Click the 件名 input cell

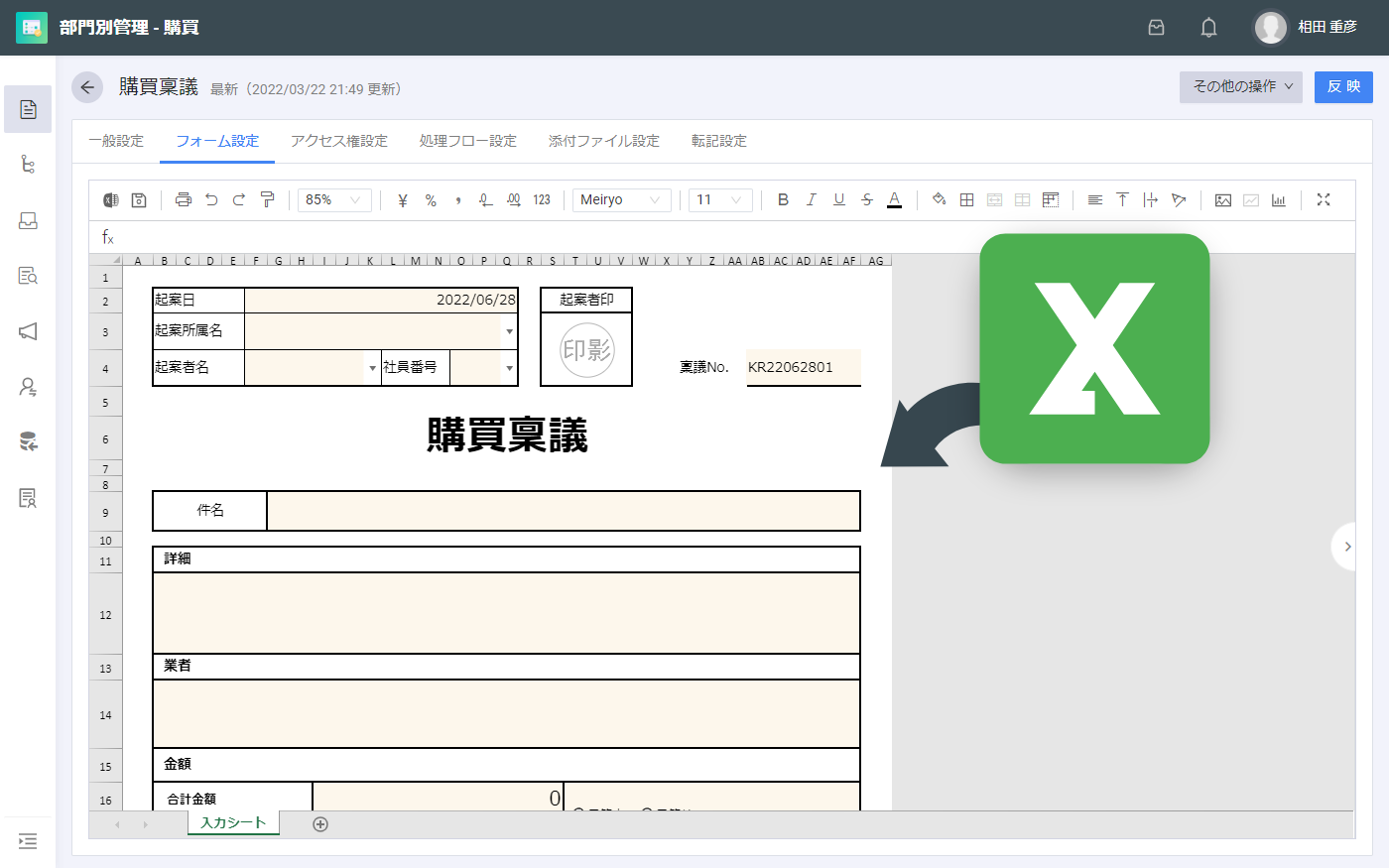point(564,511)
